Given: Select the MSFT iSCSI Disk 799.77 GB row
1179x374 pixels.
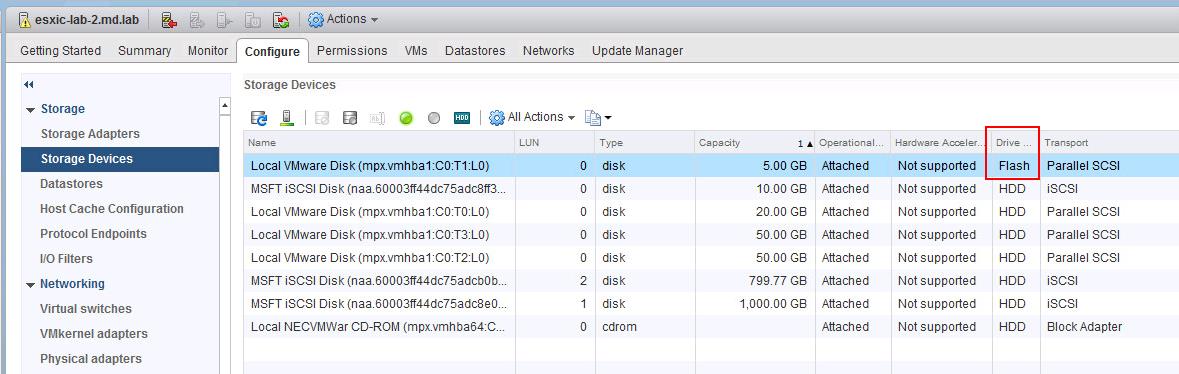Looking at the screenshot, I should [x=711, y=281].
